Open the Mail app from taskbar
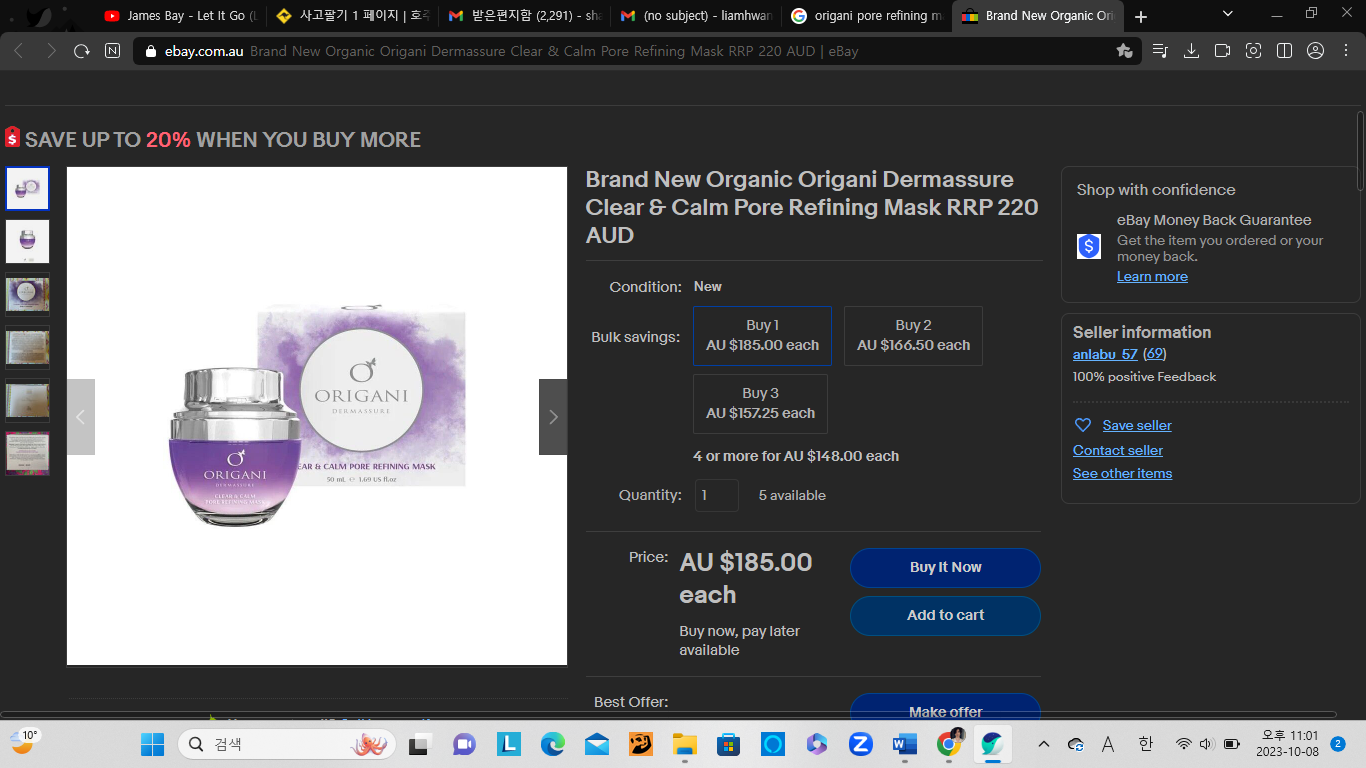Screen dimensions: 1366x768 click(x=597, y=744)
